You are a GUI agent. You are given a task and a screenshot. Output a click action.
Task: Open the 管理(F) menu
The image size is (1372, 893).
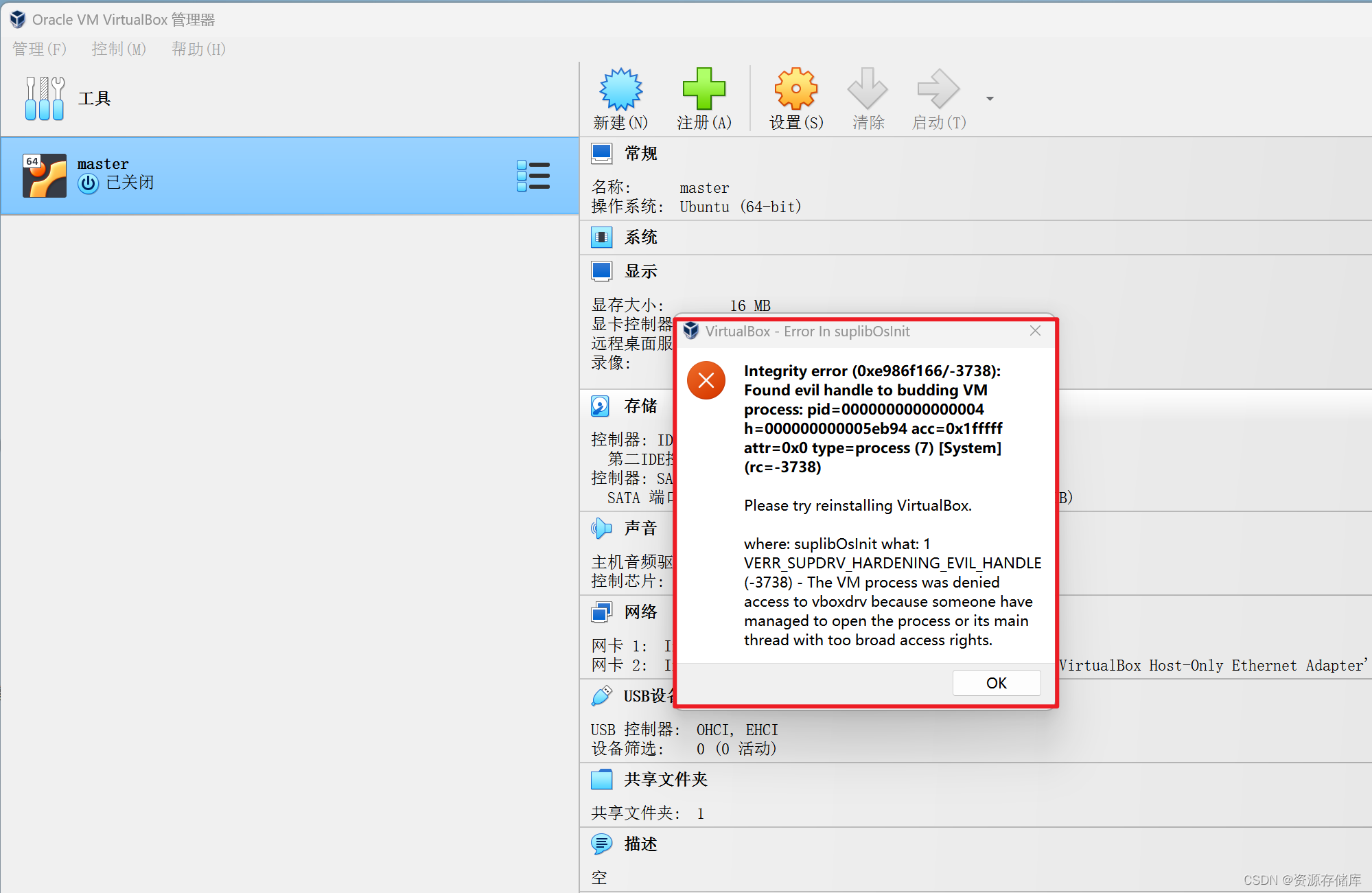coord(39,49)
